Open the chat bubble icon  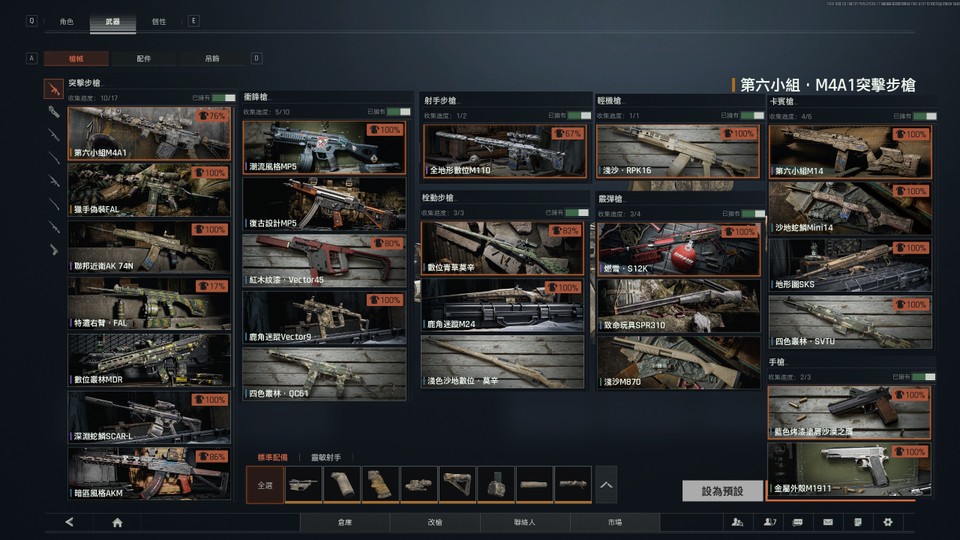pyautogui.click(x=798, y=522)
